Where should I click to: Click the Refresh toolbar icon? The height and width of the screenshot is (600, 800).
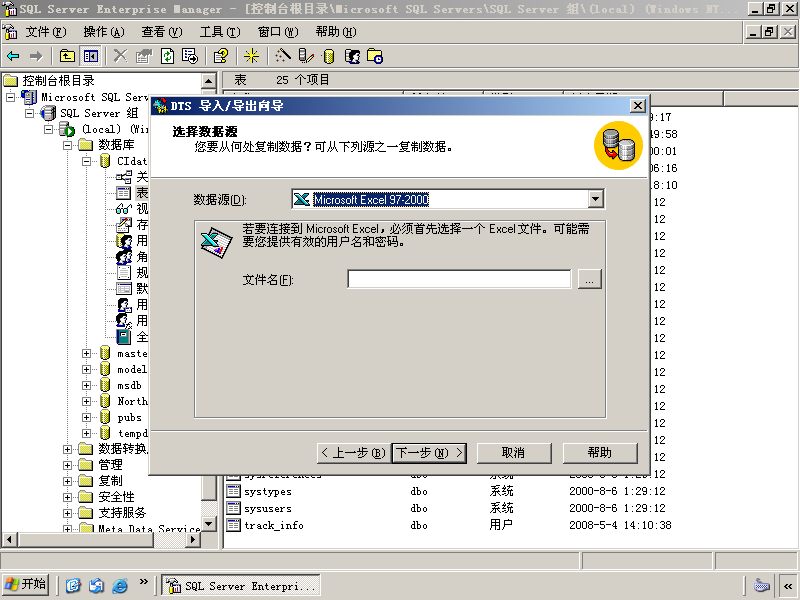tap(167, 56)
